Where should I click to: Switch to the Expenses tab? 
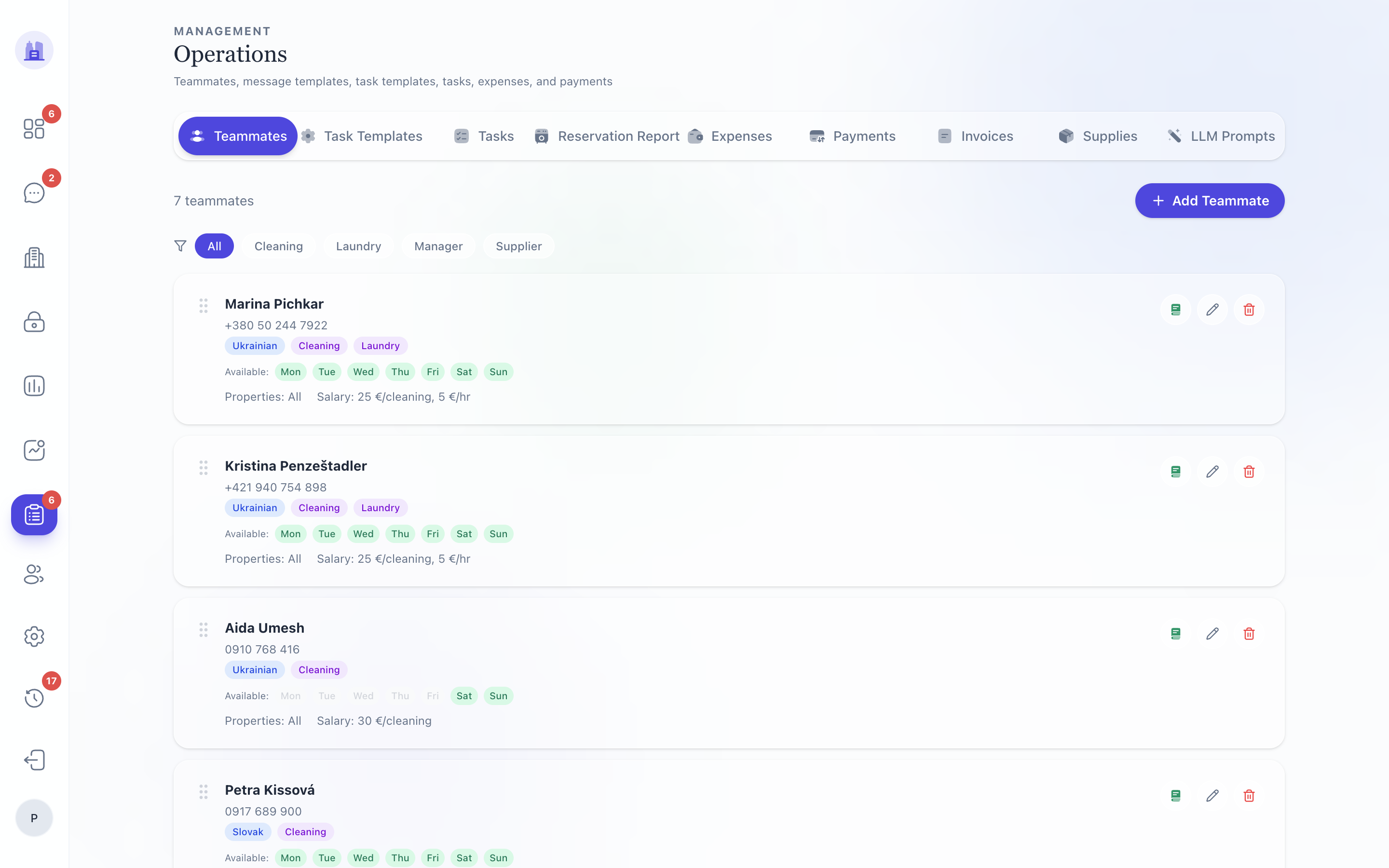(730, 136)
